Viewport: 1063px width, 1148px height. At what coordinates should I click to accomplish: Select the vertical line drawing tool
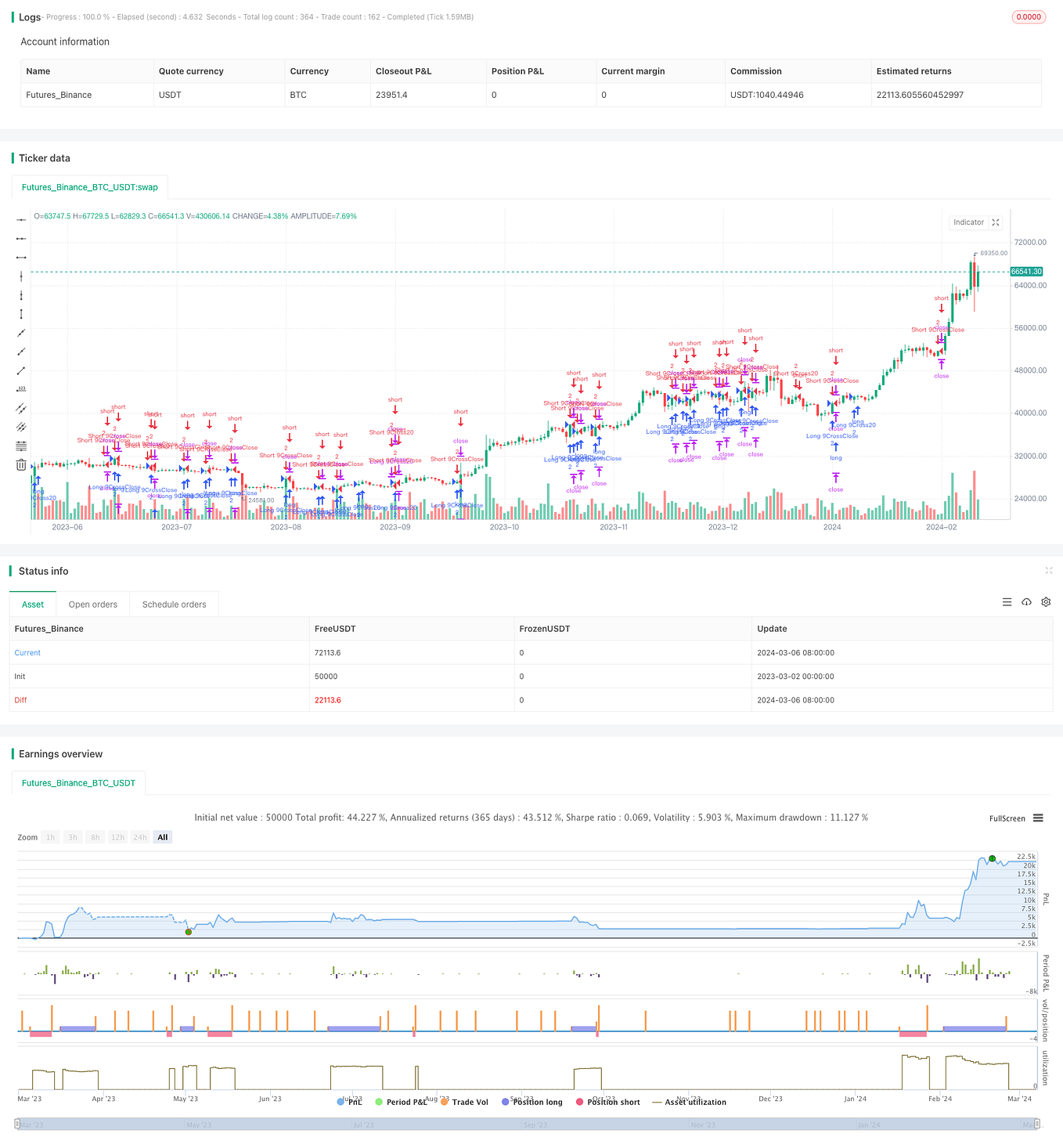[x=21, y=276]
